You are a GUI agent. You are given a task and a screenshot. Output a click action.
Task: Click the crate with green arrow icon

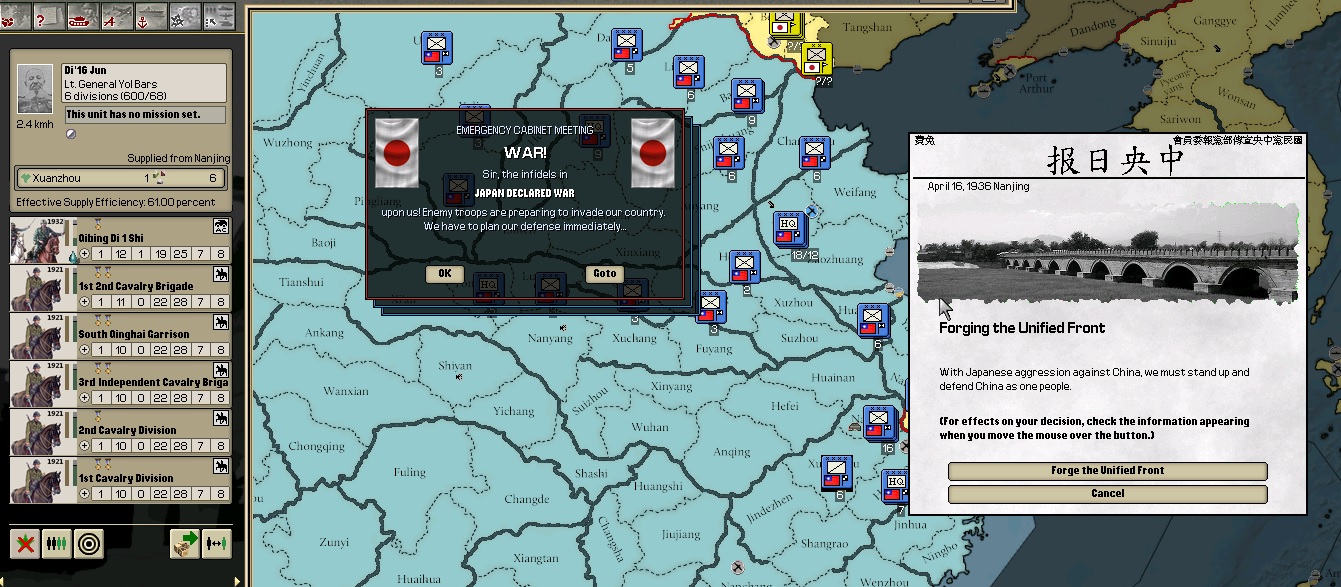[185, 544]
